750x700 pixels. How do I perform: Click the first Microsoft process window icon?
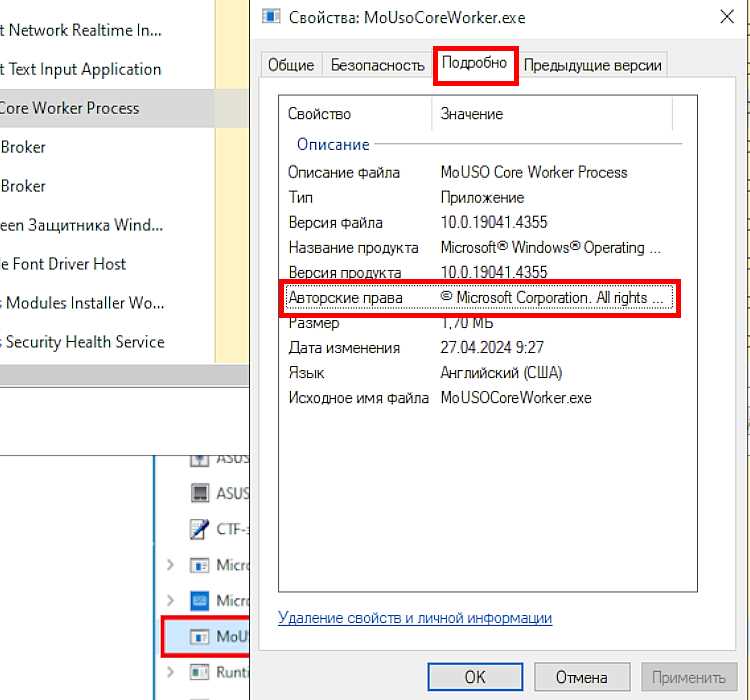(199, 565)
